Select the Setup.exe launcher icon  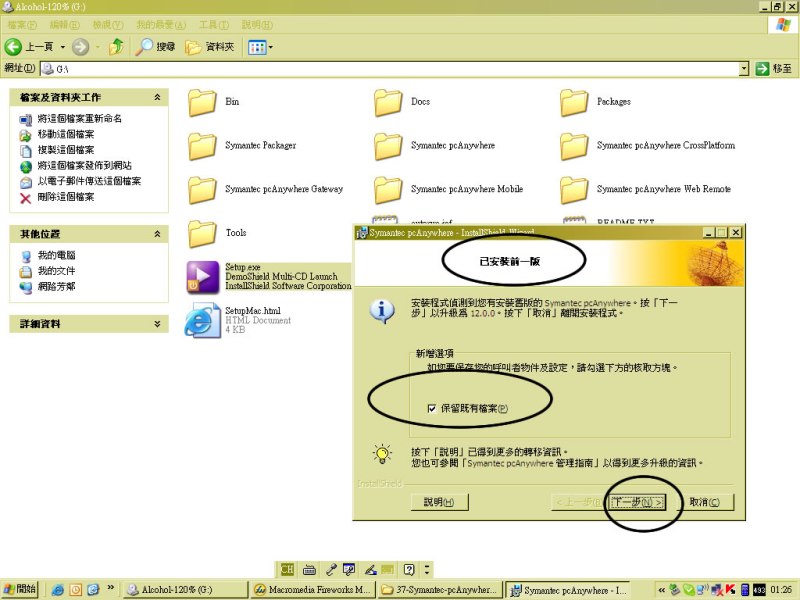[x=203, y=277]
